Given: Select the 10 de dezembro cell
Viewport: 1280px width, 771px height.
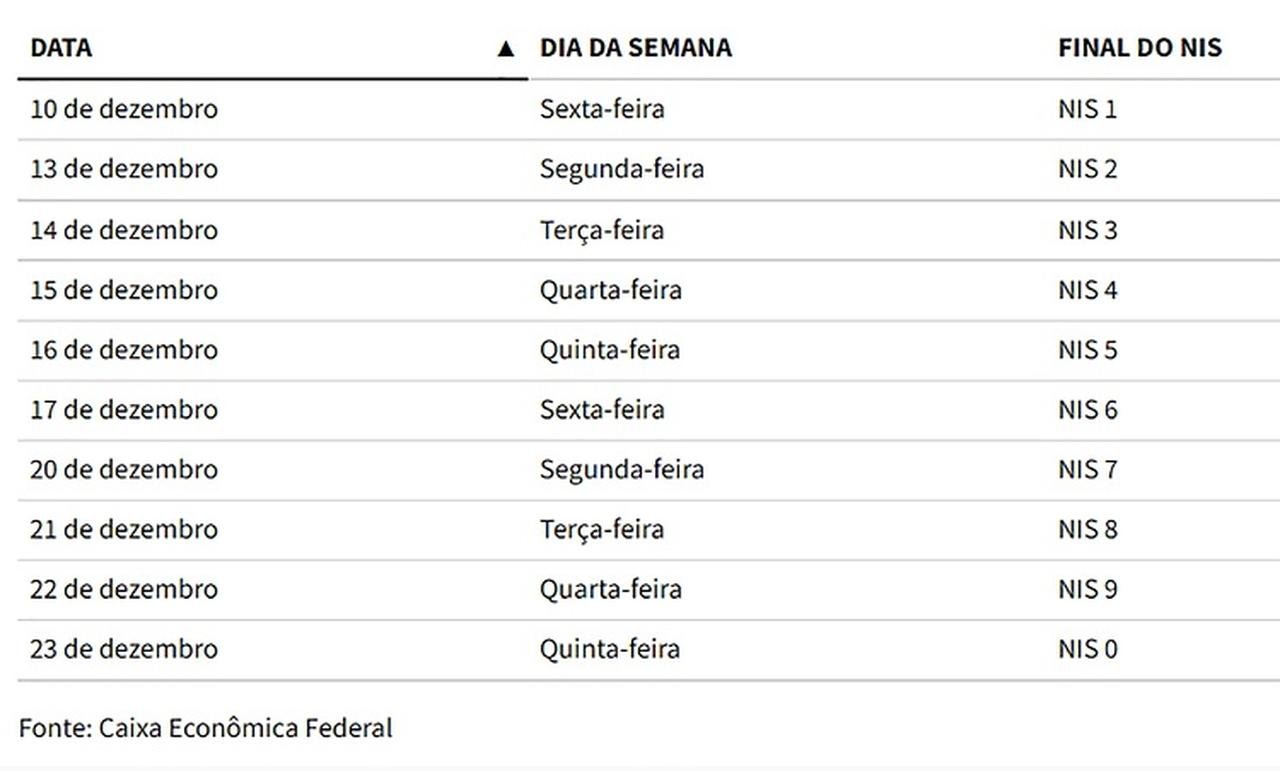Looking at the screenshot, I should click(x=124, y=109).
